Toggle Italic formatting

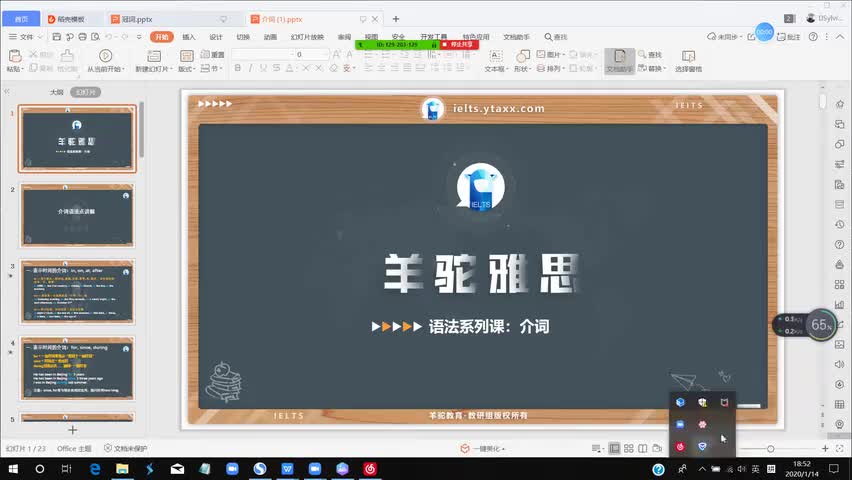tap(250, 68)
